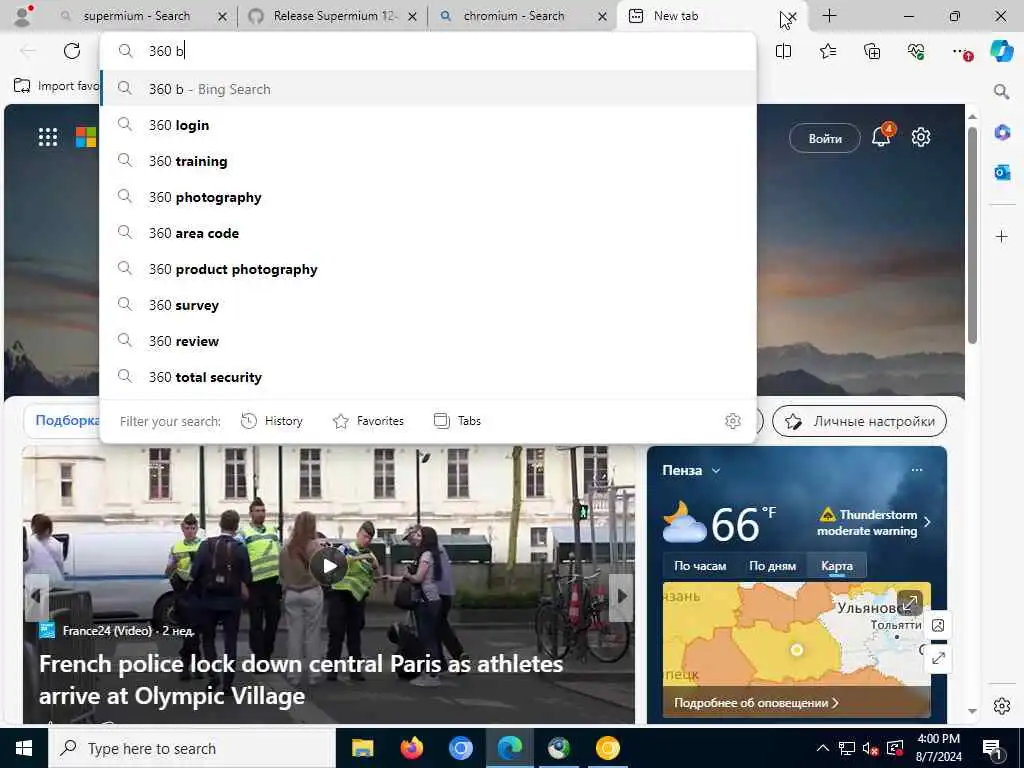Open the Copilot icon

coord(1001,50)
